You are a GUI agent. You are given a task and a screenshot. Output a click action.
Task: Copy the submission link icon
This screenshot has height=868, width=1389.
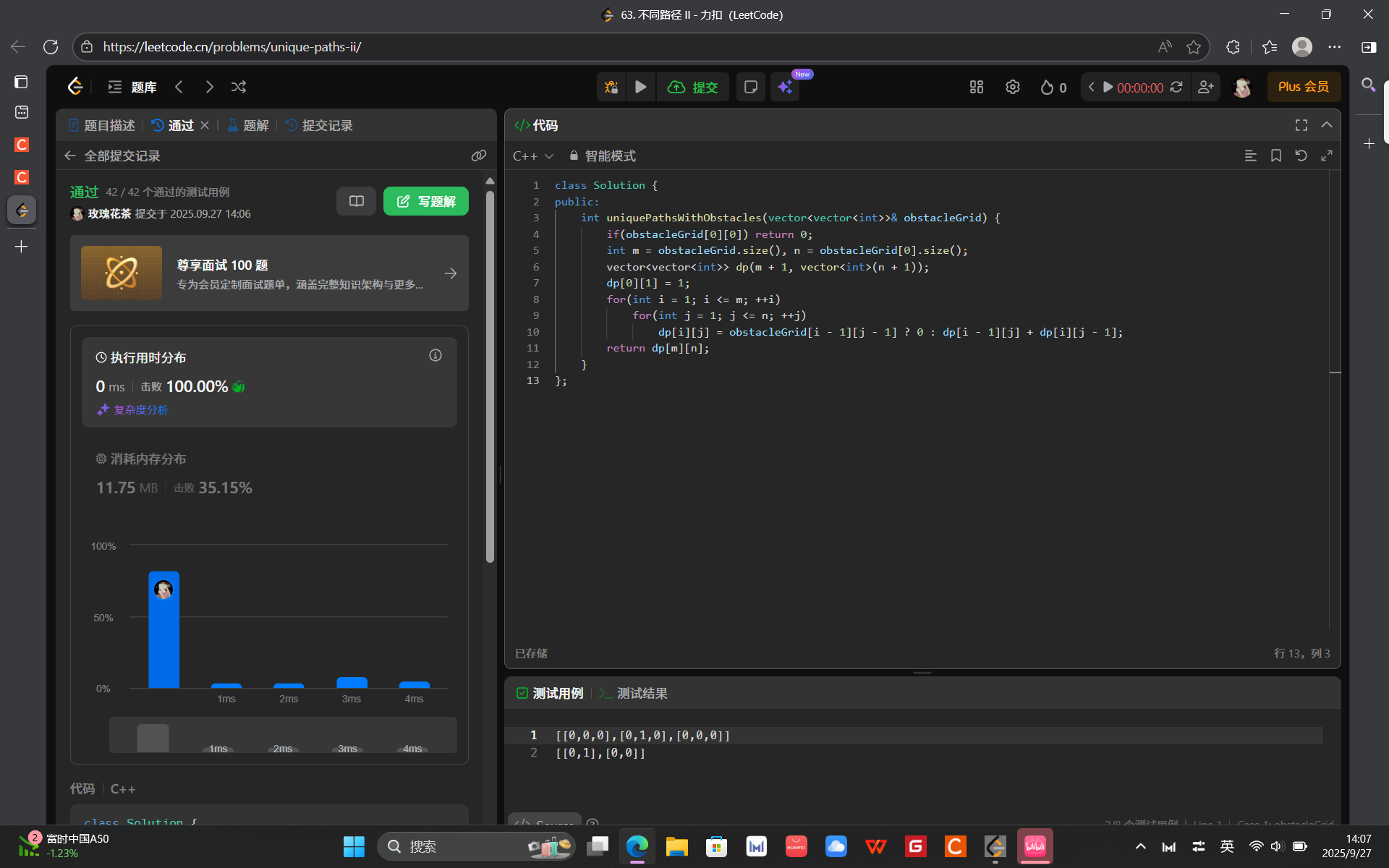pyautogui.click(x=478, y=156)
